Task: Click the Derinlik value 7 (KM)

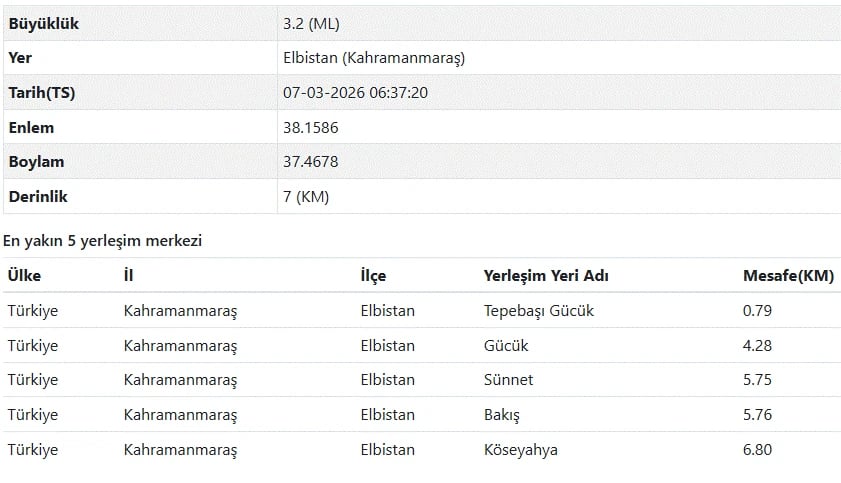Action: click(x=306, y=197)
